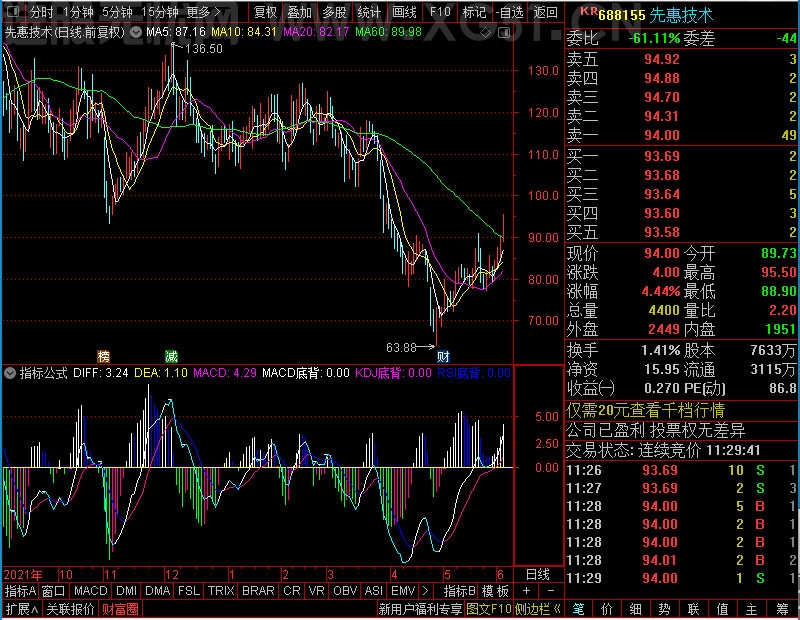
Task: Click the 仅需20元查看千档行情 promo link
Action: (x=645, y=410)
